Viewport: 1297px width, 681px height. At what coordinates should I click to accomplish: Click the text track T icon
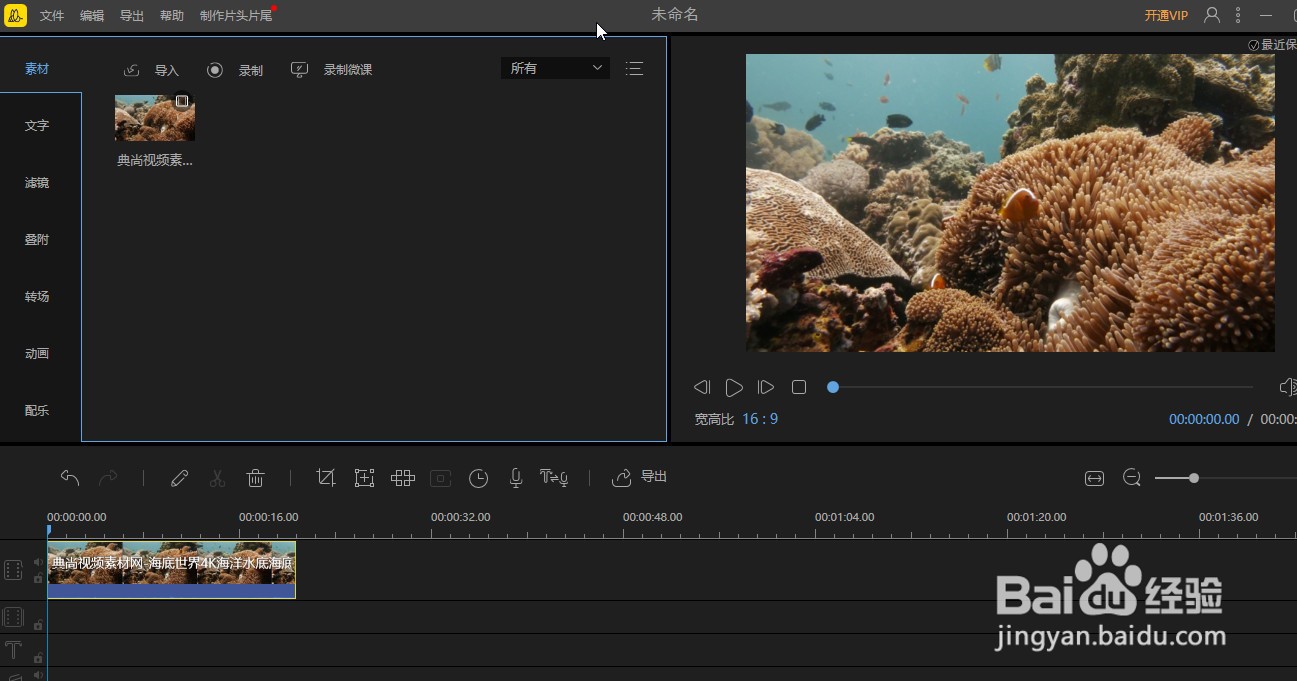point(14,650)
